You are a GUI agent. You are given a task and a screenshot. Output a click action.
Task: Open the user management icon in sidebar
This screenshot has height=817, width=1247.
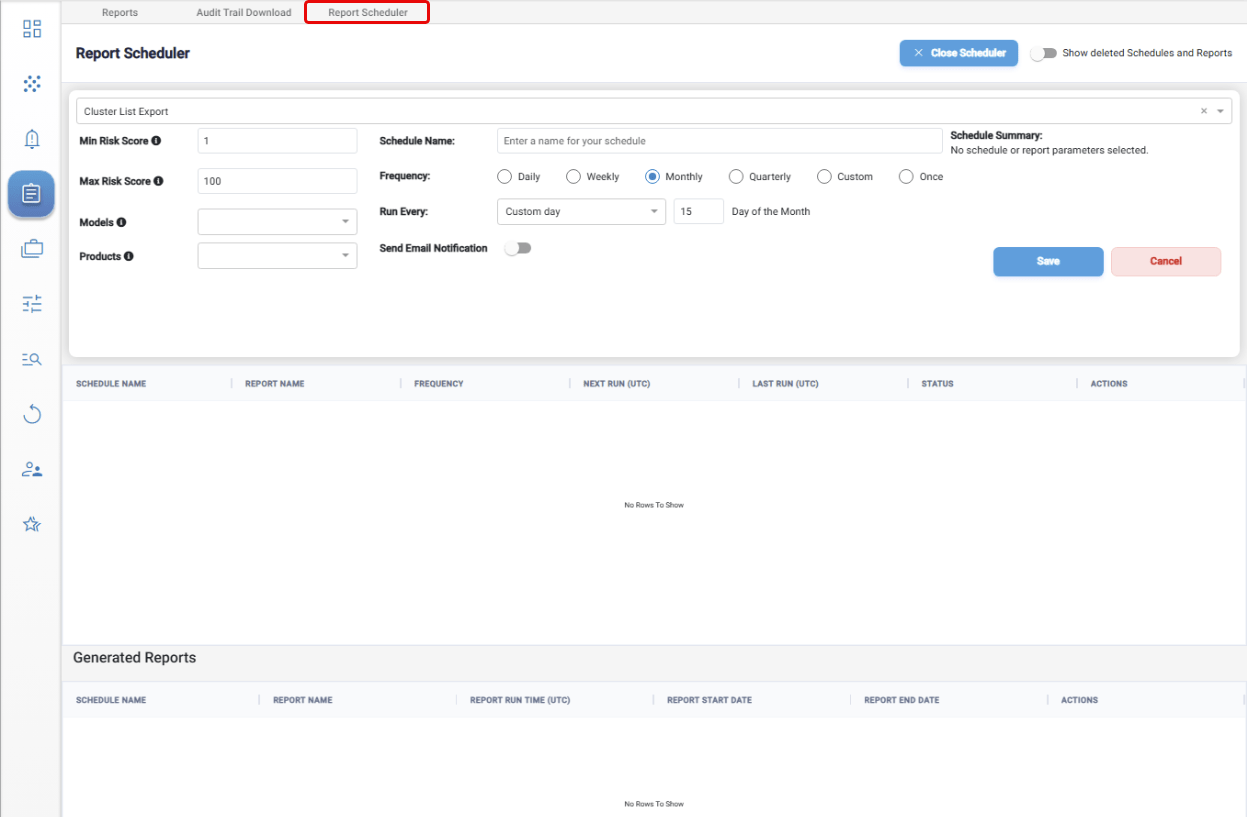coord(32,469)
